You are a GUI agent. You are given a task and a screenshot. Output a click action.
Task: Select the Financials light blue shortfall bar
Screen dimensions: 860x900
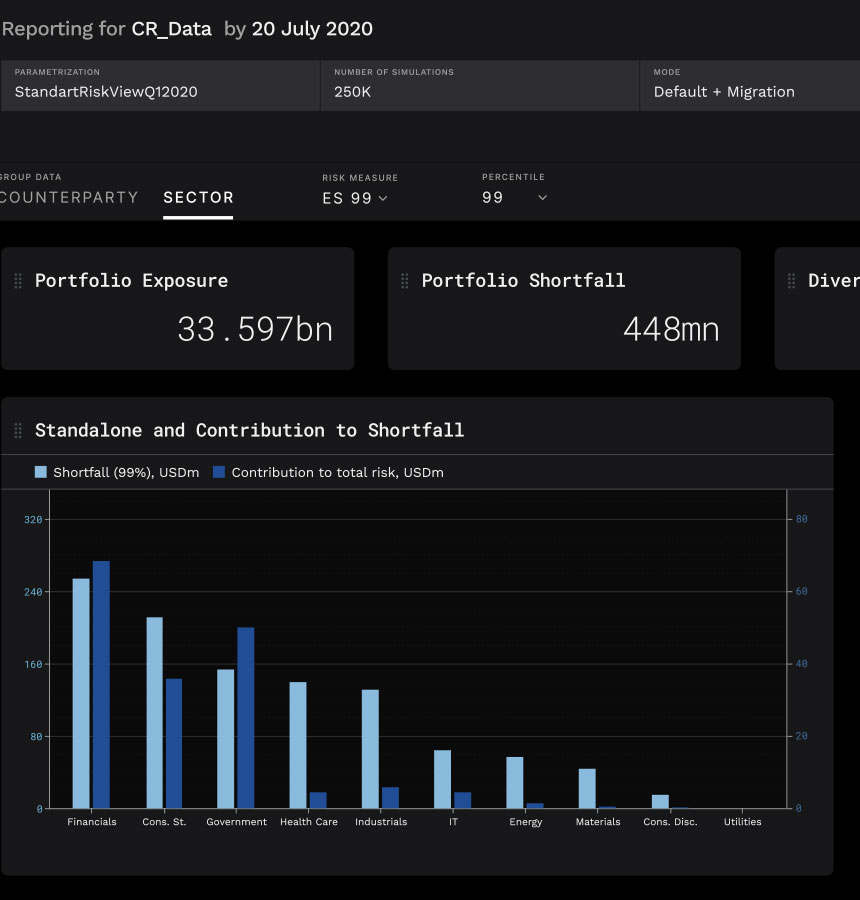(x=81, y=693)
